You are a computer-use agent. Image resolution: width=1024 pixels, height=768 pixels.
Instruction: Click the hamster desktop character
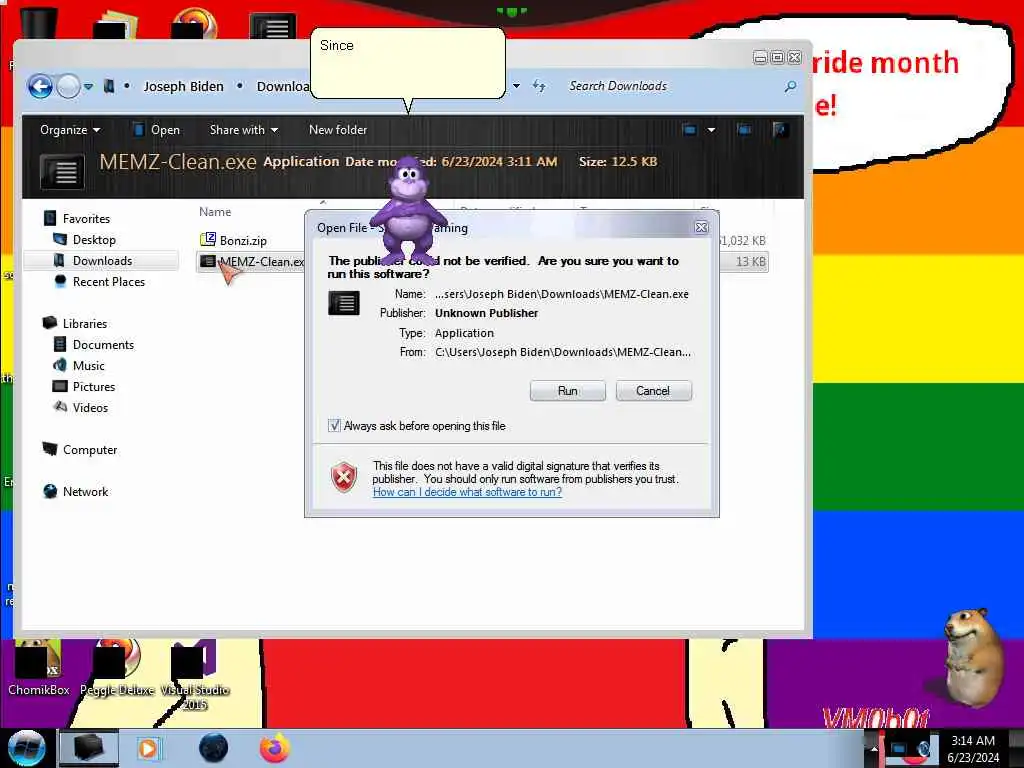point(974,658)
